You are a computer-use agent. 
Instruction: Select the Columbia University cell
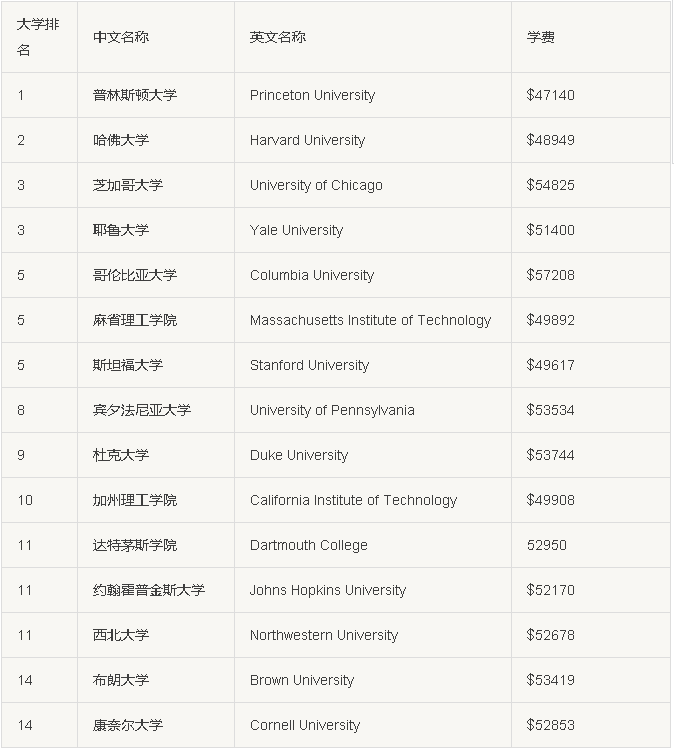point(312,275)
